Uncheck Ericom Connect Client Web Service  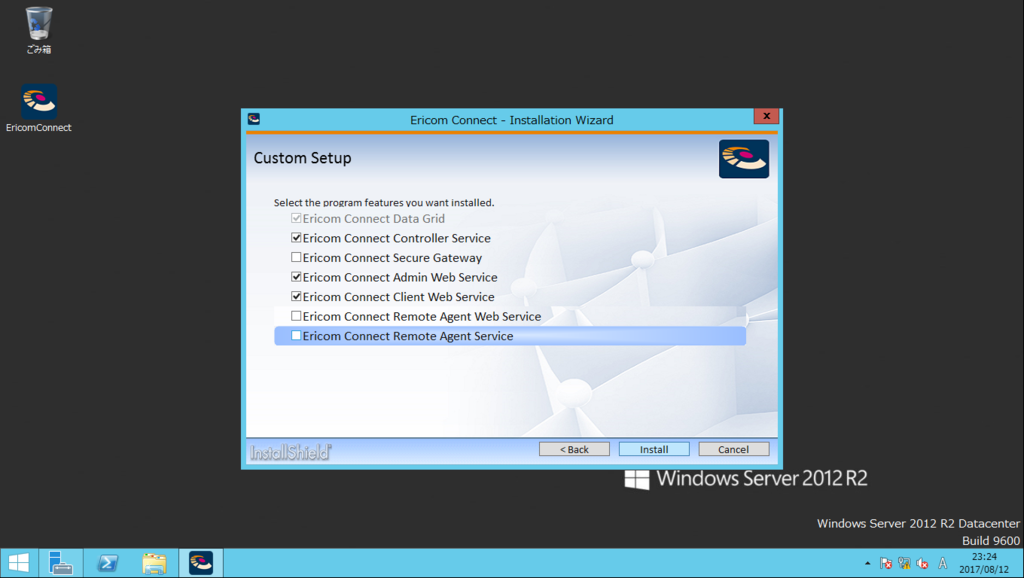tap(296, 297)
